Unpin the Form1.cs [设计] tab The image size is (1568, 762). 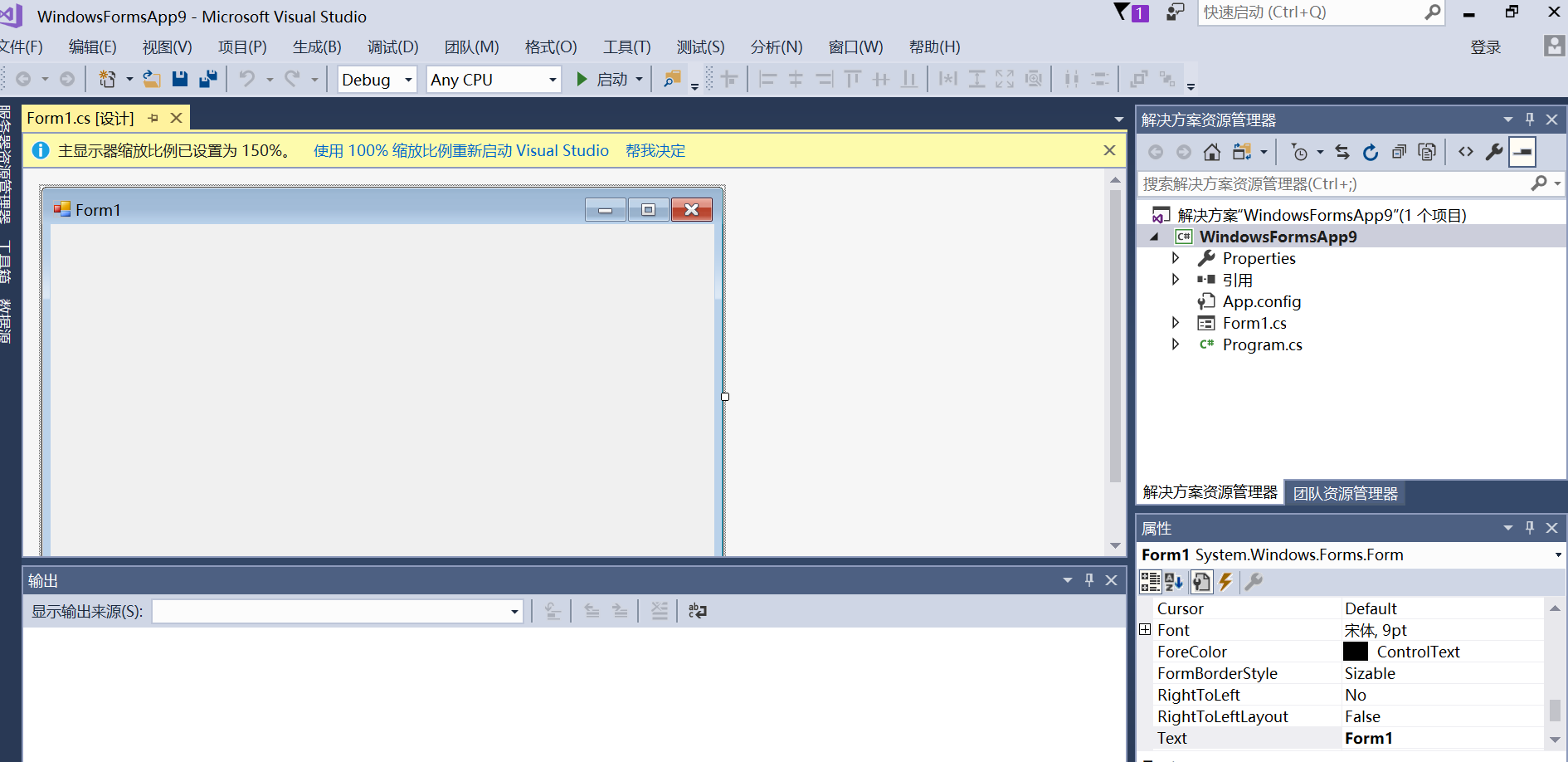[x=153, y=118]
